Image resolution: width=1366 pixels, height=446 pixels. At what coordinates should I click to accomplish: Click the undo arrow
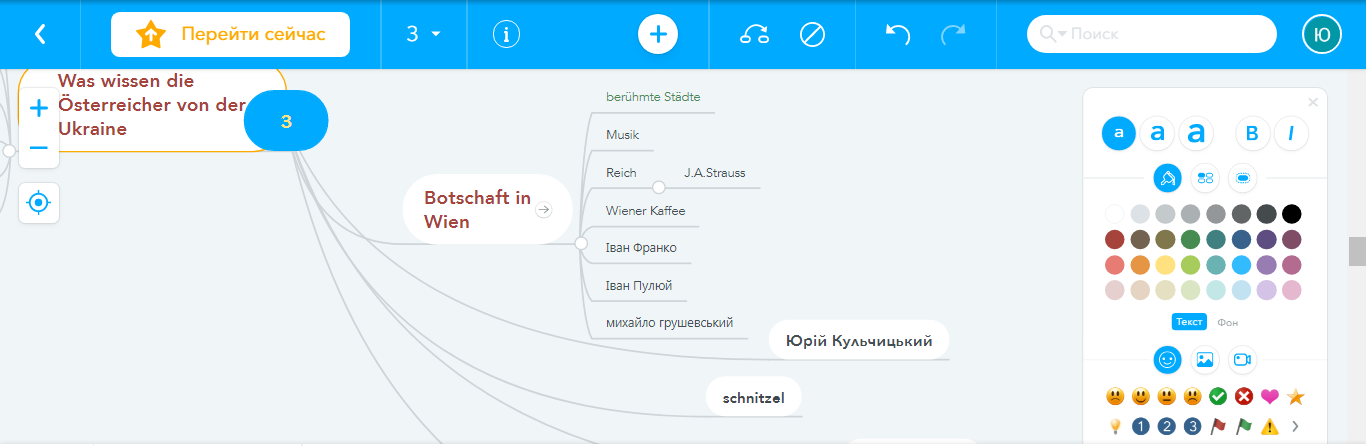point(898,34)
